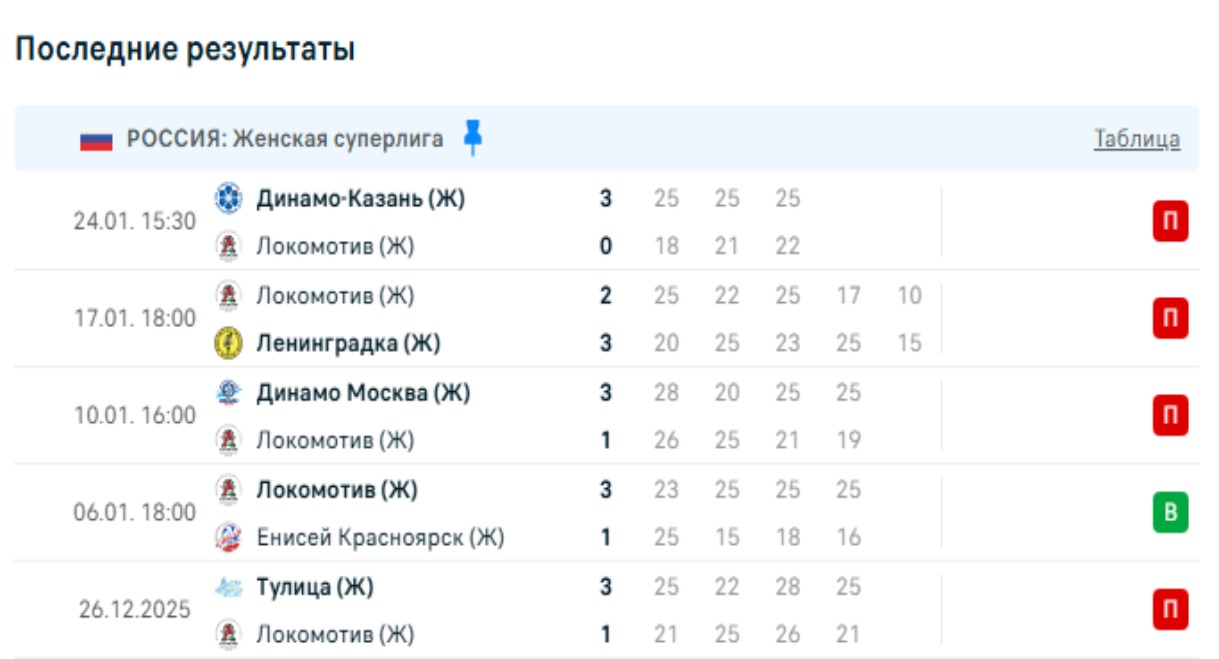Click the Ленинградка team logo
The height and width of the screenshot is (659, 1219).
point(229,343)
